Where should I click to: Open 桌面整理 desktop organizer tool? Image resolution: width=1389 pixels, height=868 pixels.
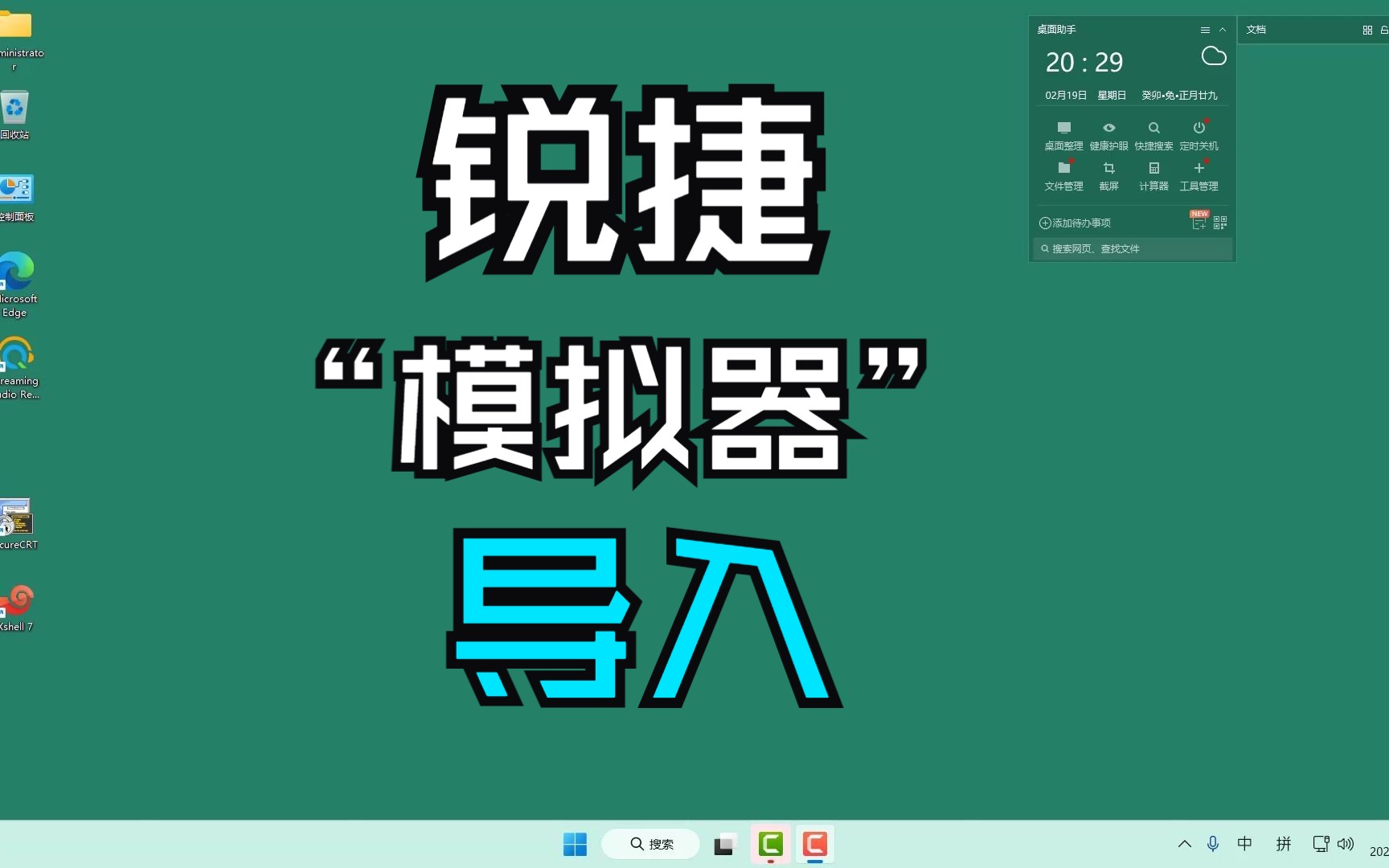point(1063,136)
